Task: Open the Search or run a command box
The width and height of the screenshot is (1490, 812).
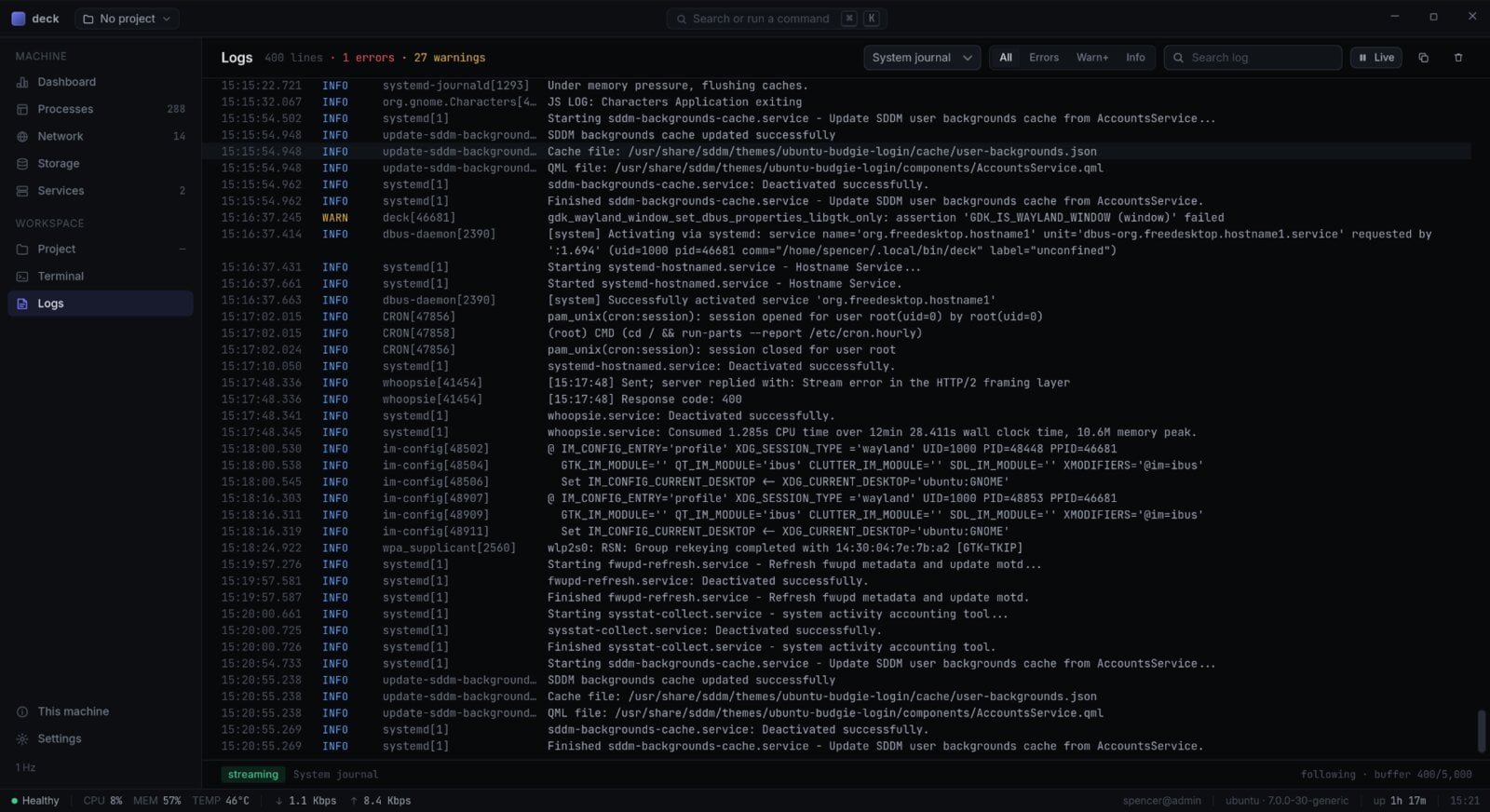Action: click(x=777, y=19)
